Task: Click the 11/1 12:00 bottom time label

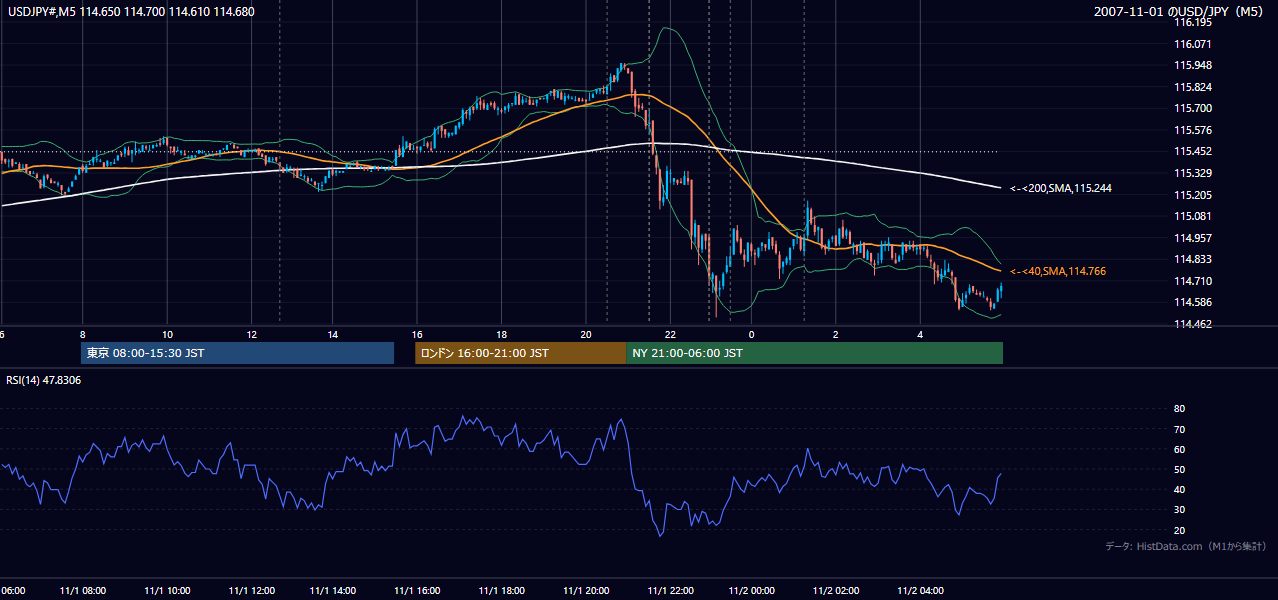Action: (x=251, y=591)
